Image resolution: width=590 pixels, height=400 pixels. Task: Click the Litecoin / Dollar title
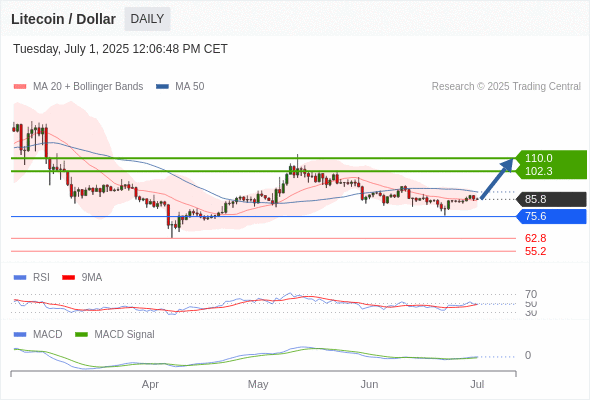63,19
